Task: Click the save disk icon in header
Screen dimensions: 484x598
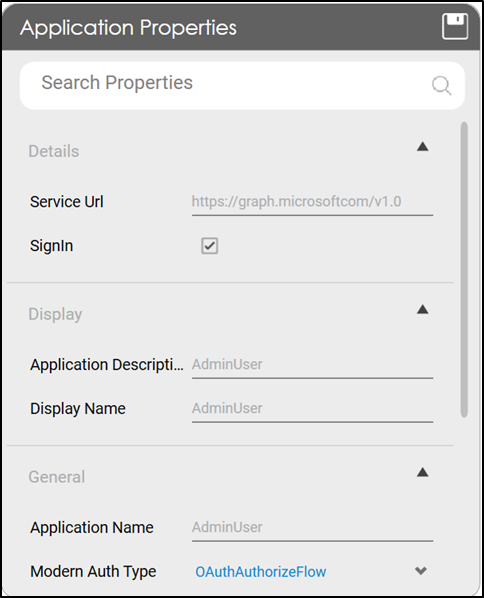Action: pos(455,26)
